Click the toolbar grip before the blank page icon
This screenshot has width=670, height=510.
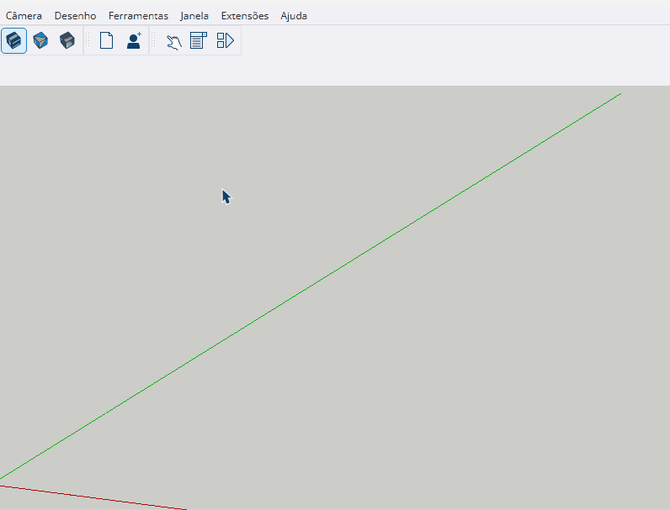[89, 41]
